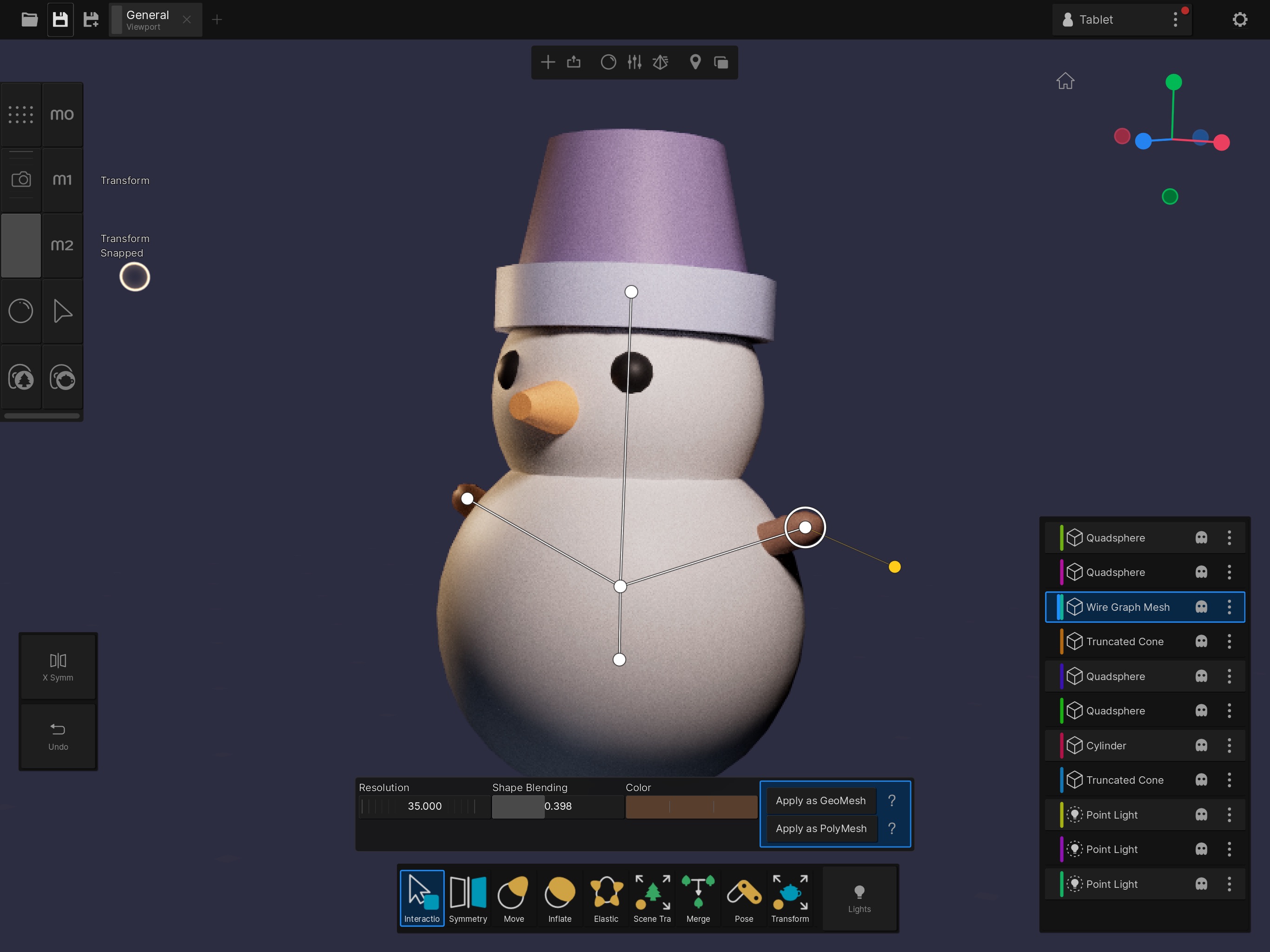This screenshot has width=1270, height=952.
Task: Open options menu for first Truncated Cone
Action: pos(1229,641)
